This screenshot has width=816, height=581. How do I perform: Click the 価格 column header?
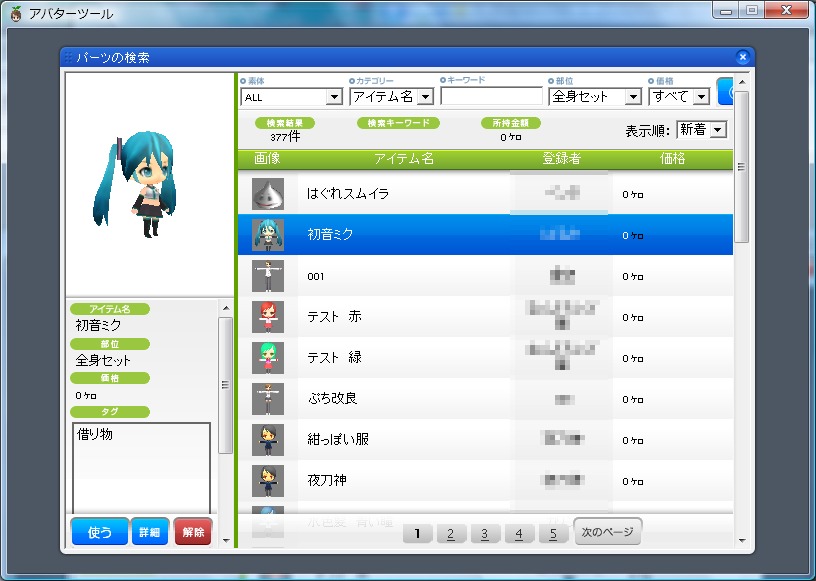point(672,159)
